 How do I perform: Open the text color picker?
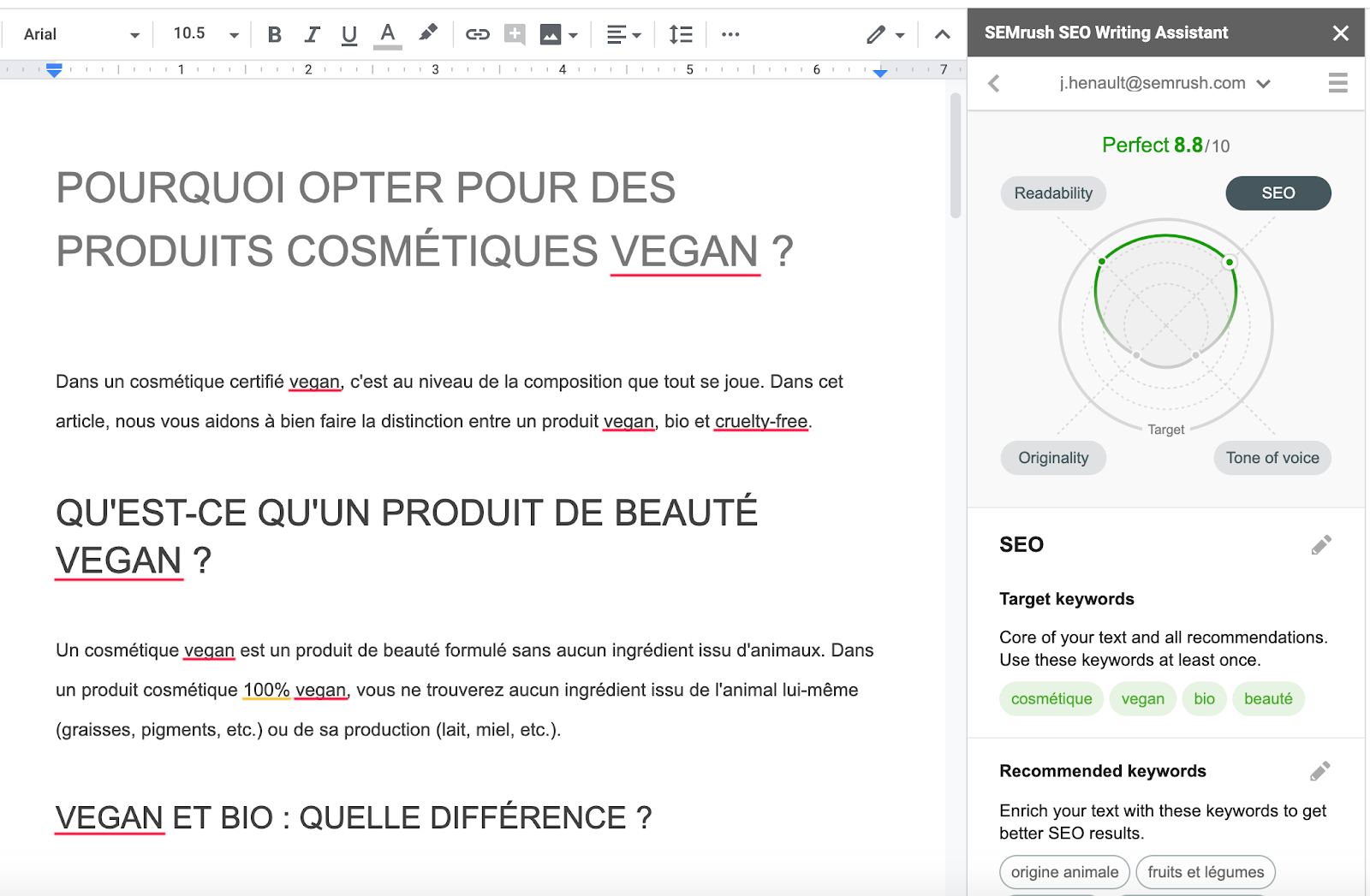(388, 34)
